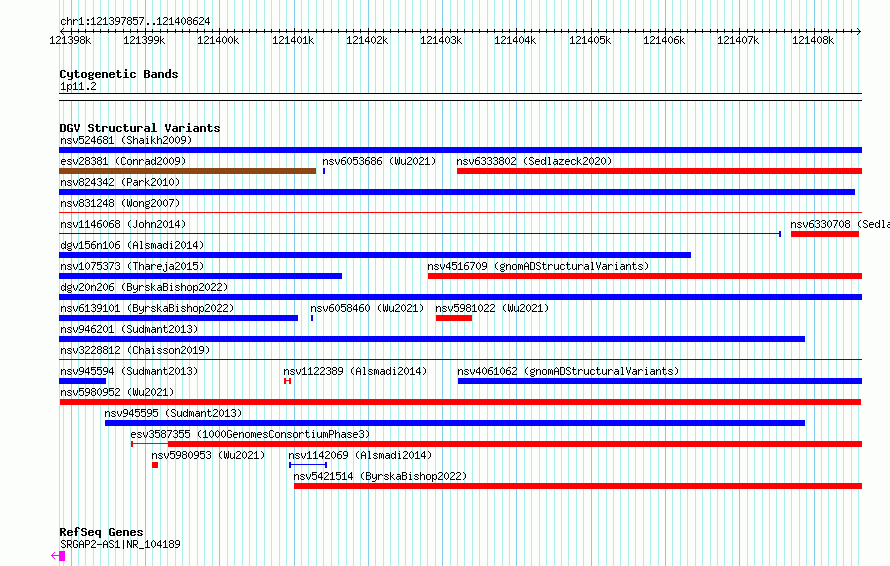Click the 121405k ruler tick label
The height and width of the screenshot is (566, 890).
590,40
